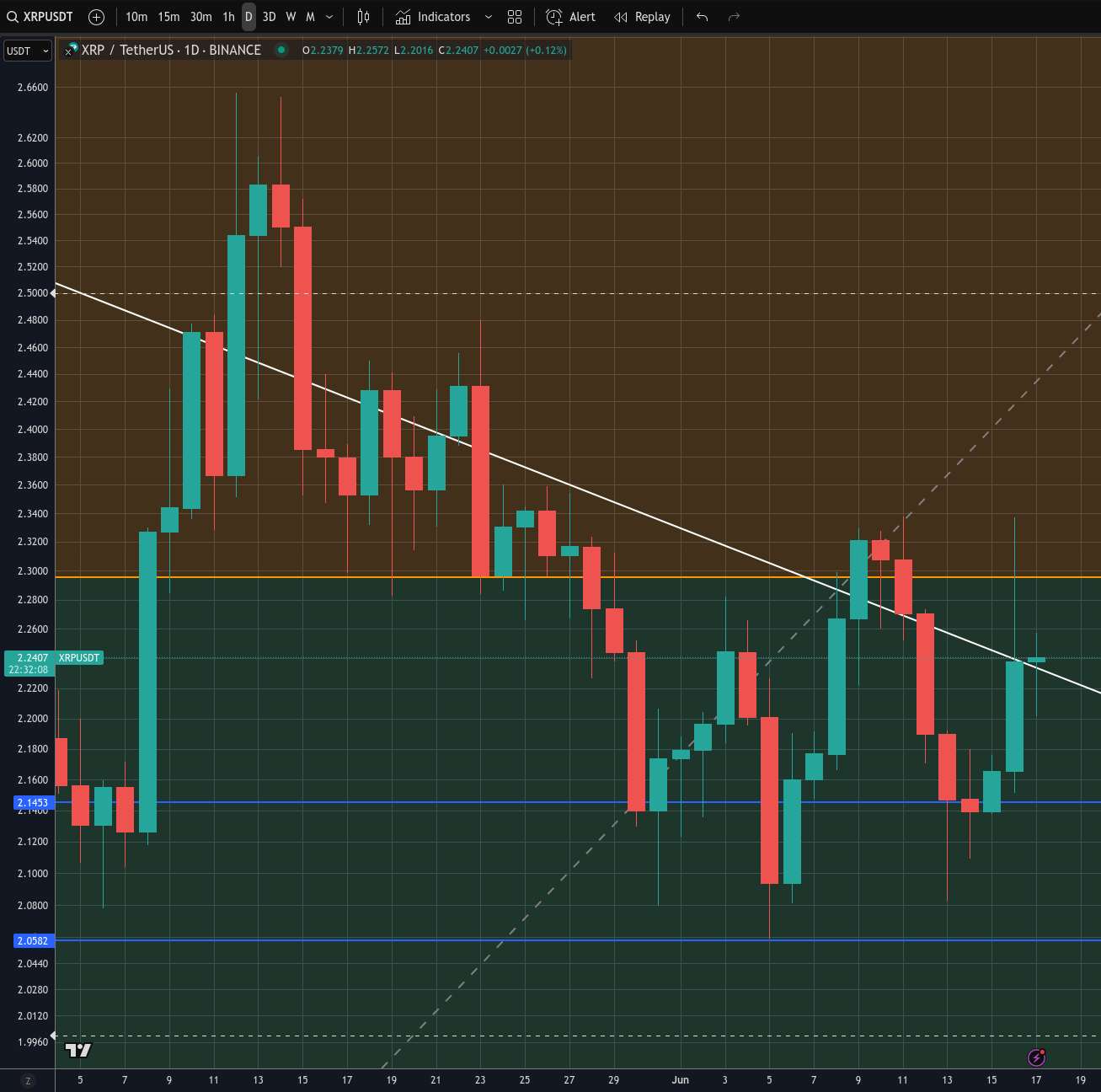Click the low price value L2.2016
1101x1092 pixels.
[x=414, y=50]
